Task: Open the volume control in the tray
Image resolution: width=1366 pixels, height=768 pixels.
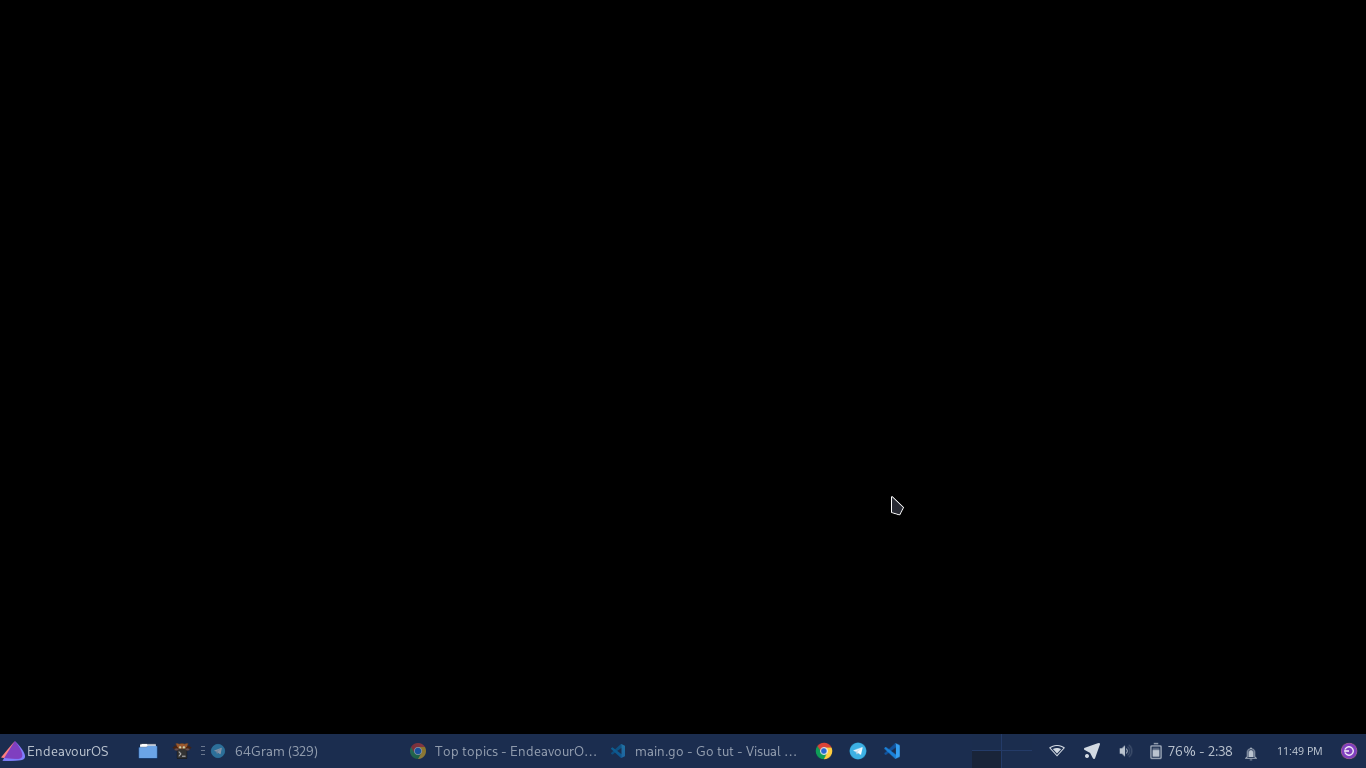Action: tap(1125, 751)
